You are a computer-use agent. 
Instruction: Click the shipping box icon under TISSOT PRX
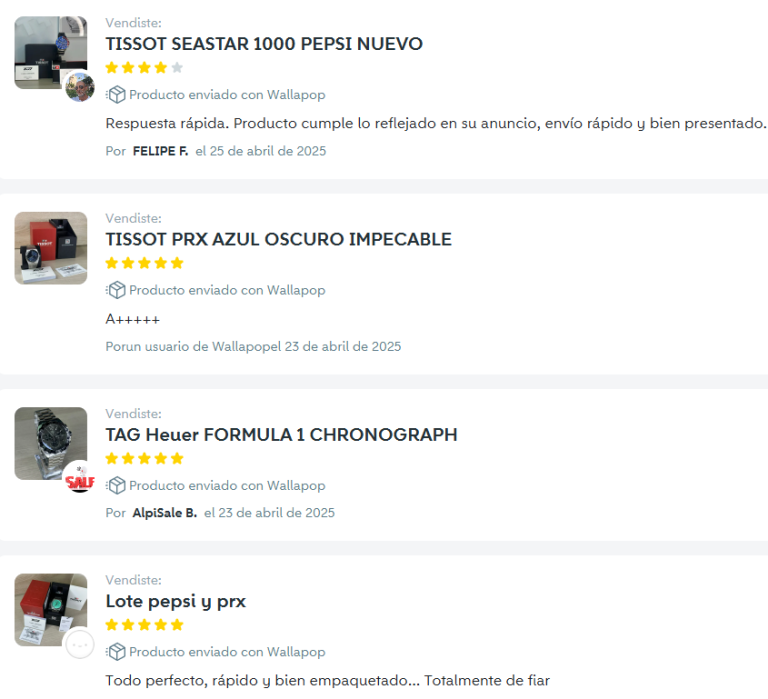(x=116, y=290)
